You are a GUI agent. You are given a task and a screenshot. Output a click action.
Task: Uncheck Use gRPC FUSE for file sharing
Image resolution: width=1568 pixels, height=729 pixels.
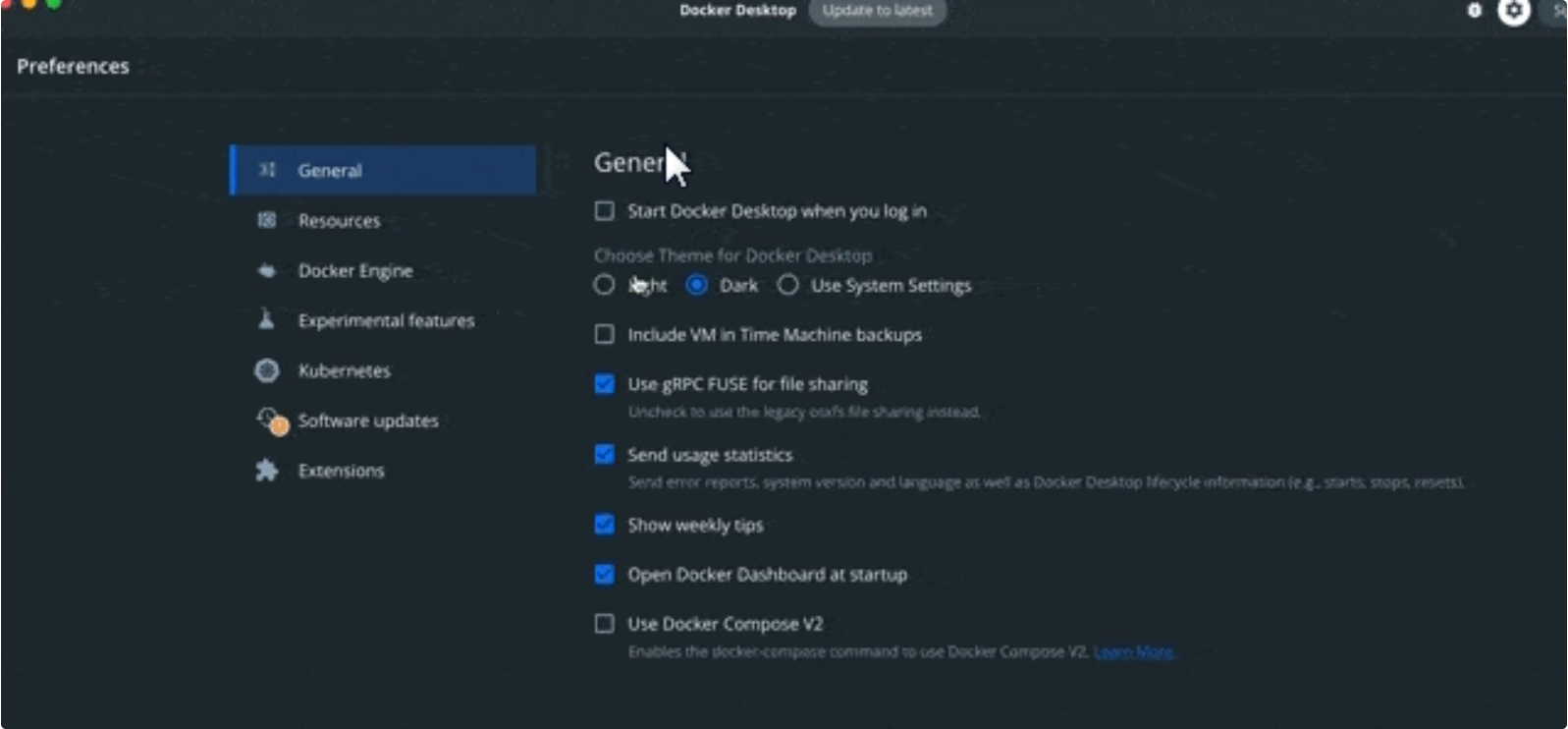coord(605,384)
